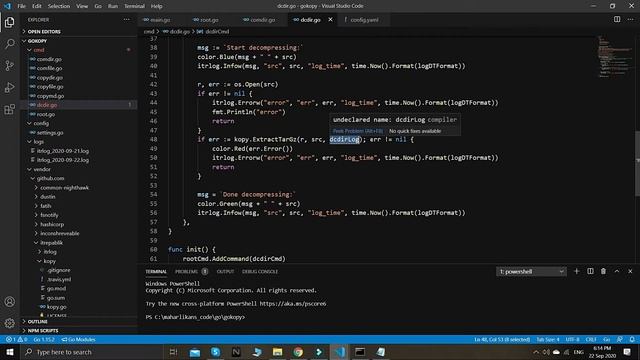Kill terminal with trash icon
Image resolution: width=640 pixels, height=360 pixels.
603,271
